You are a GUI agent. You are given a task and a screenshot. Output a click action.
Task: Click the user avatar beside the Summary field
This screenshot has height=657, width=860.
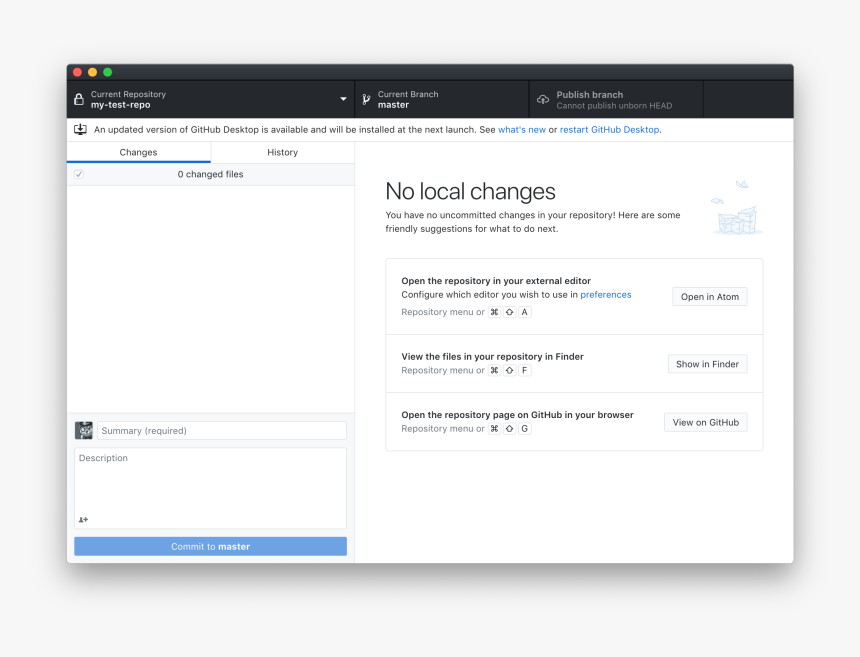[x=84, y=431]
